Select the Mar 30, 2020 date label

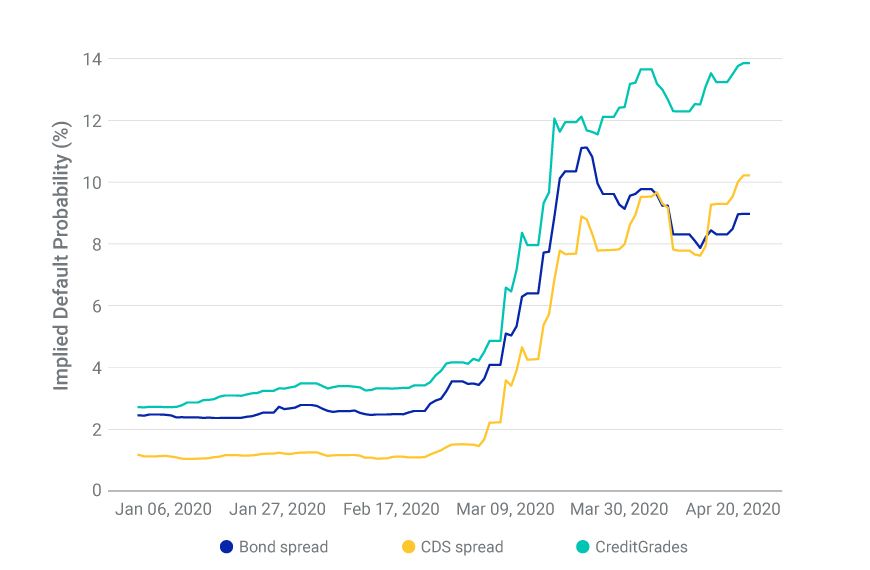617,509
